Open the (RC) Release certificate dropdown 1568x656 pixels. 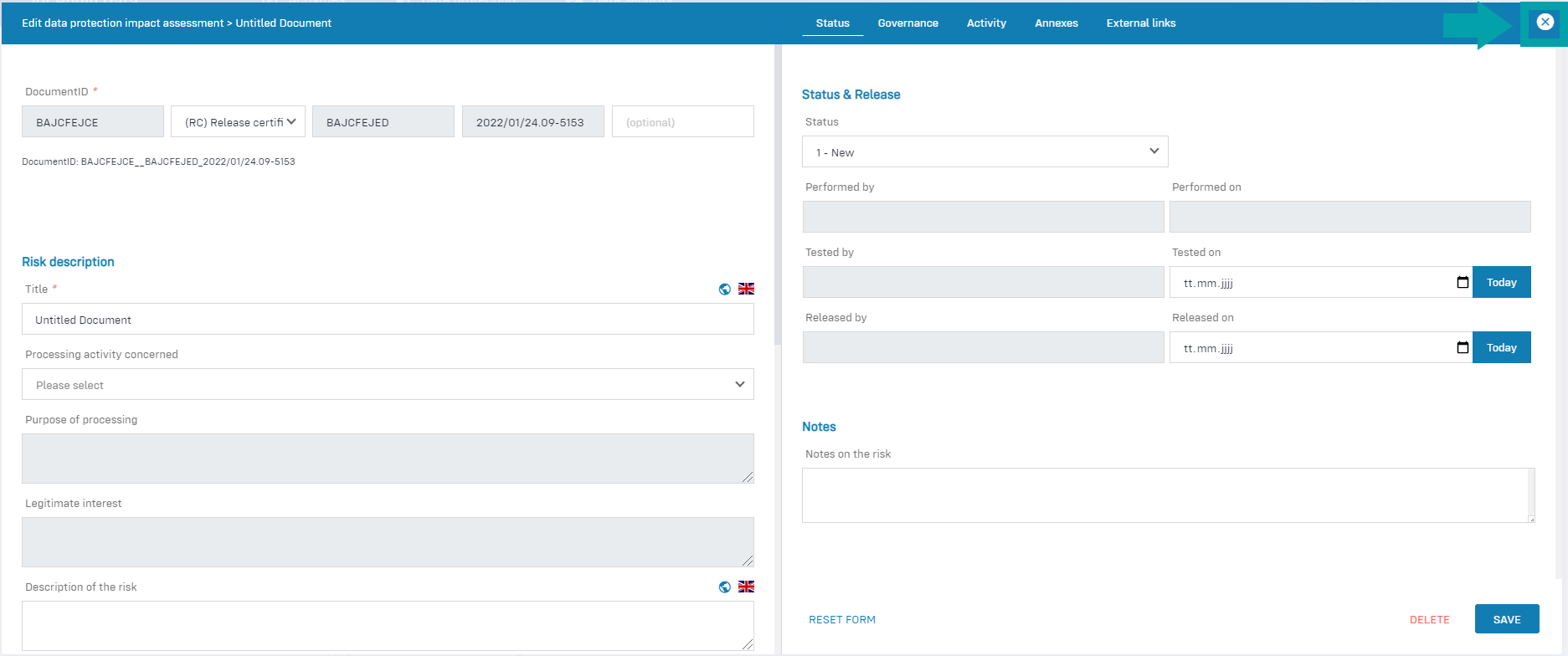[x=239, y=122]
